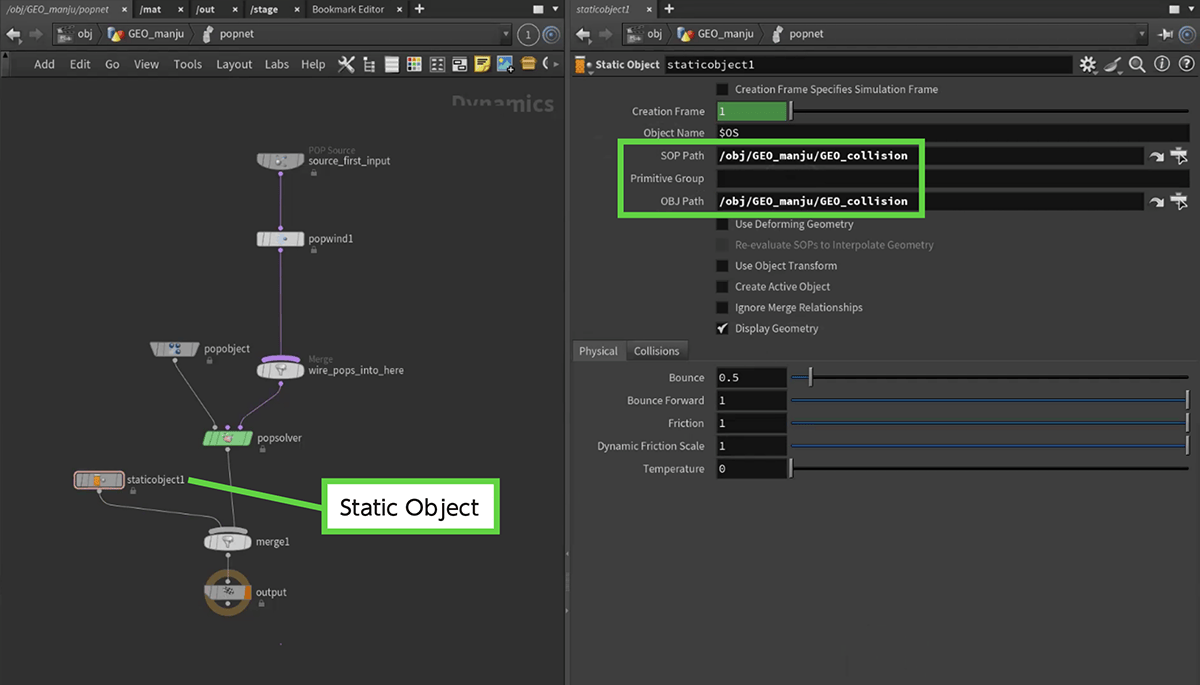Jump to operator arrow beside OBJ Path
This screenshot has height=685, width=1200.
tap(1157, 202)
